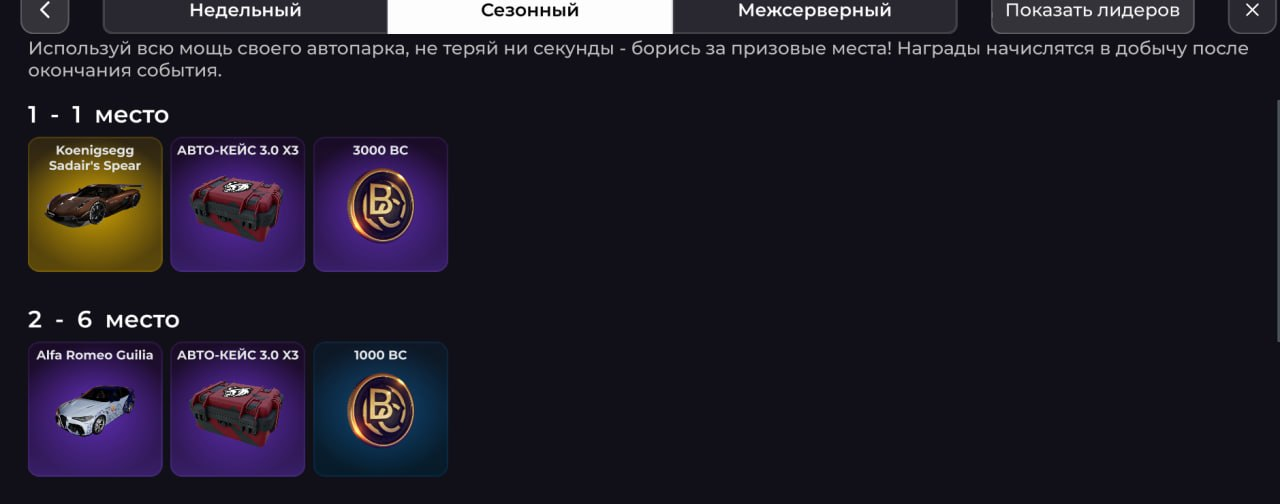This screenshot has width=1280, height=504.
Task: Close the event window with the X
Action: (x=1252, y=12)
